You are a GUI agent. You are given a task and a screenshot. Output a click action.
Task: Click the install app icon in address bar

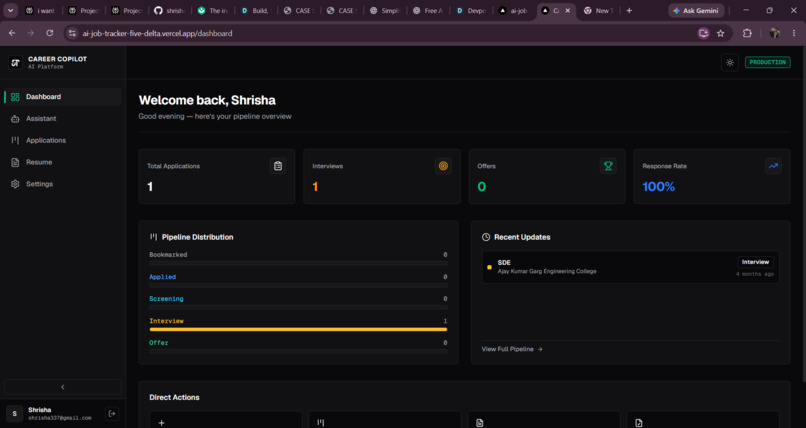coord(703,33)
